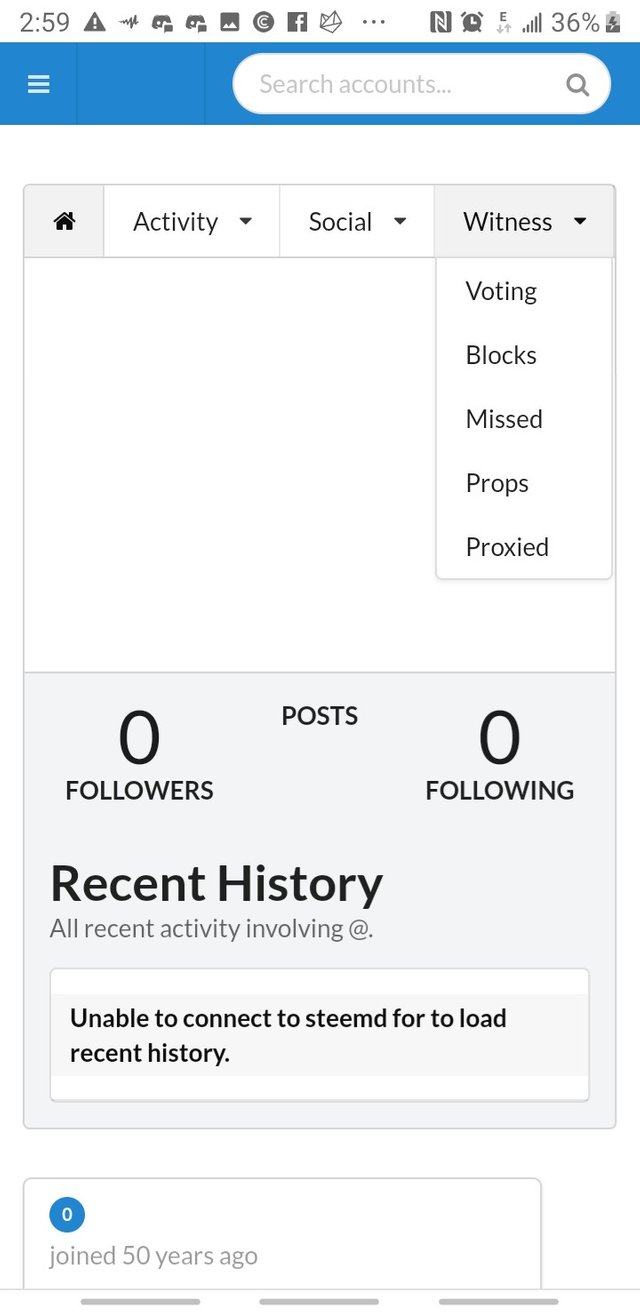The width and height of the screenshot is (640, 1316).
Task: Expand the Activity dropdown
Action: pyautogui.click(x=192, y=222)
